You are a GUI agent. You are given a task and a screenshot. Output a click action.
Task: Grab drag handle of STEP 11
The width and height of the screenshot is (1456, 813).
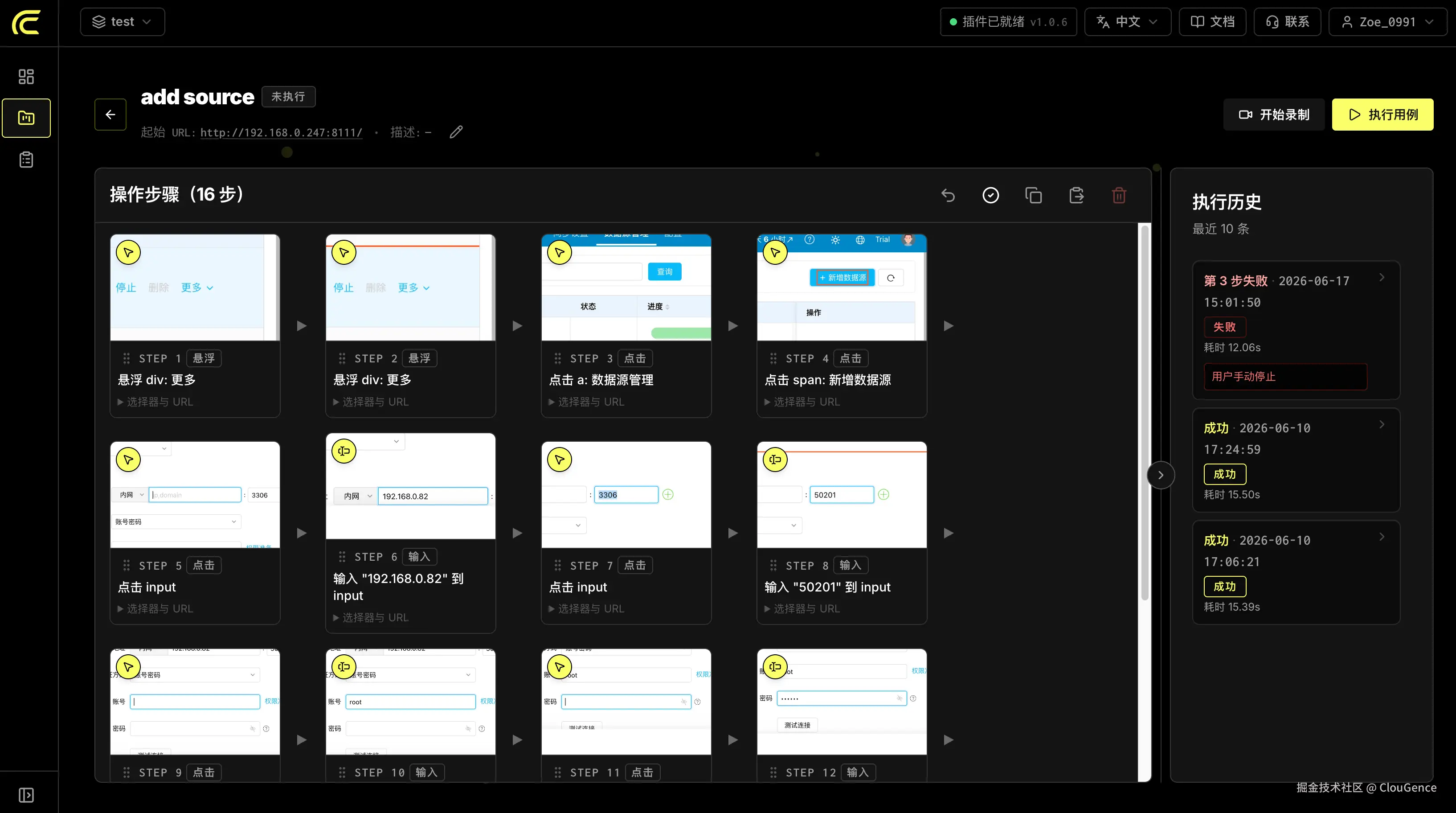pos(558,772)
